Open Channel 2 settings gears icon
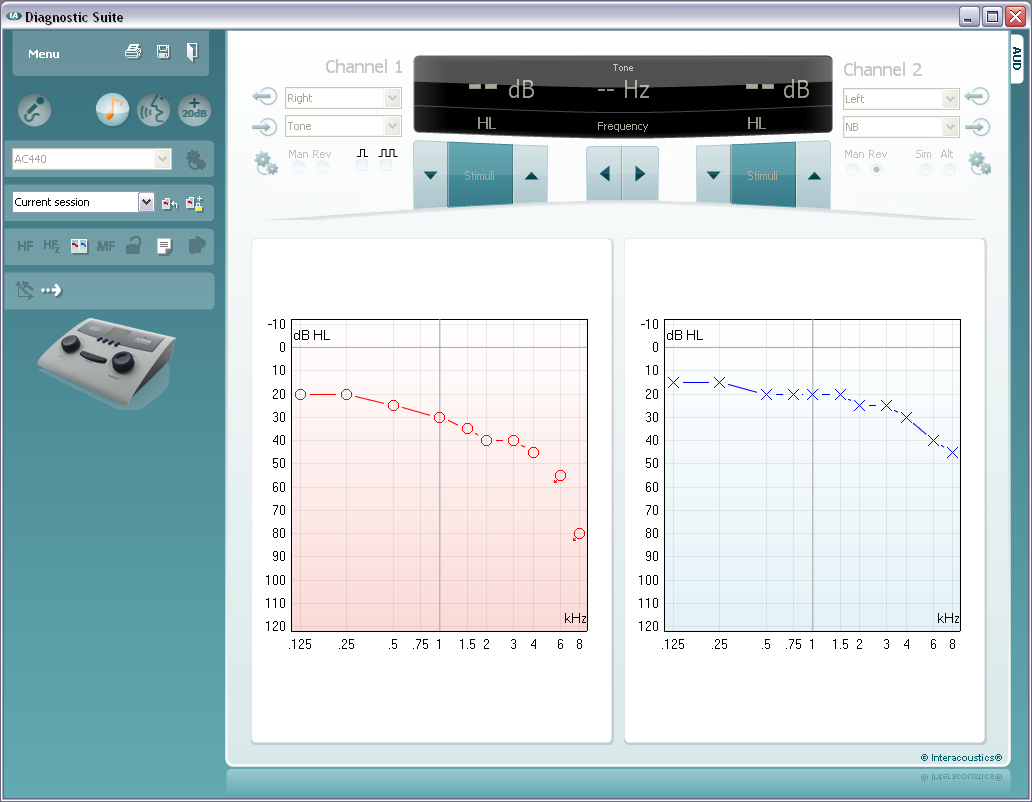 980,164
